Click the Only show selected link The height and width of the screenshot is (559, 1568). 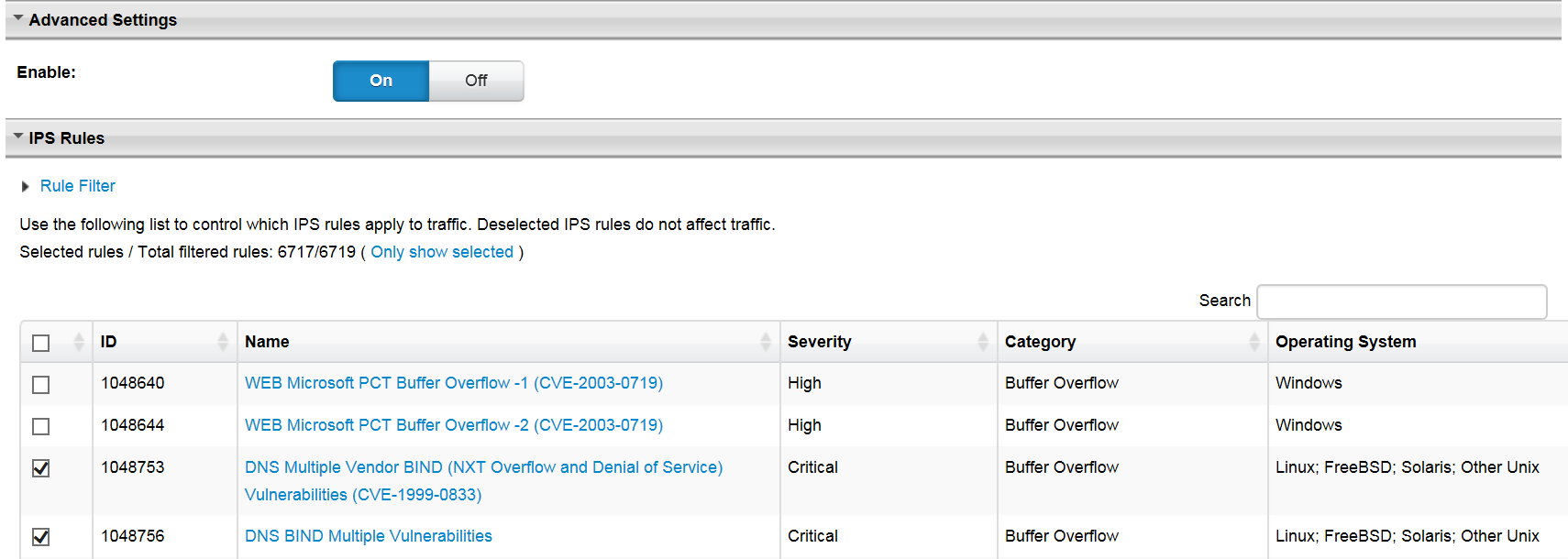tap(442, 252)
